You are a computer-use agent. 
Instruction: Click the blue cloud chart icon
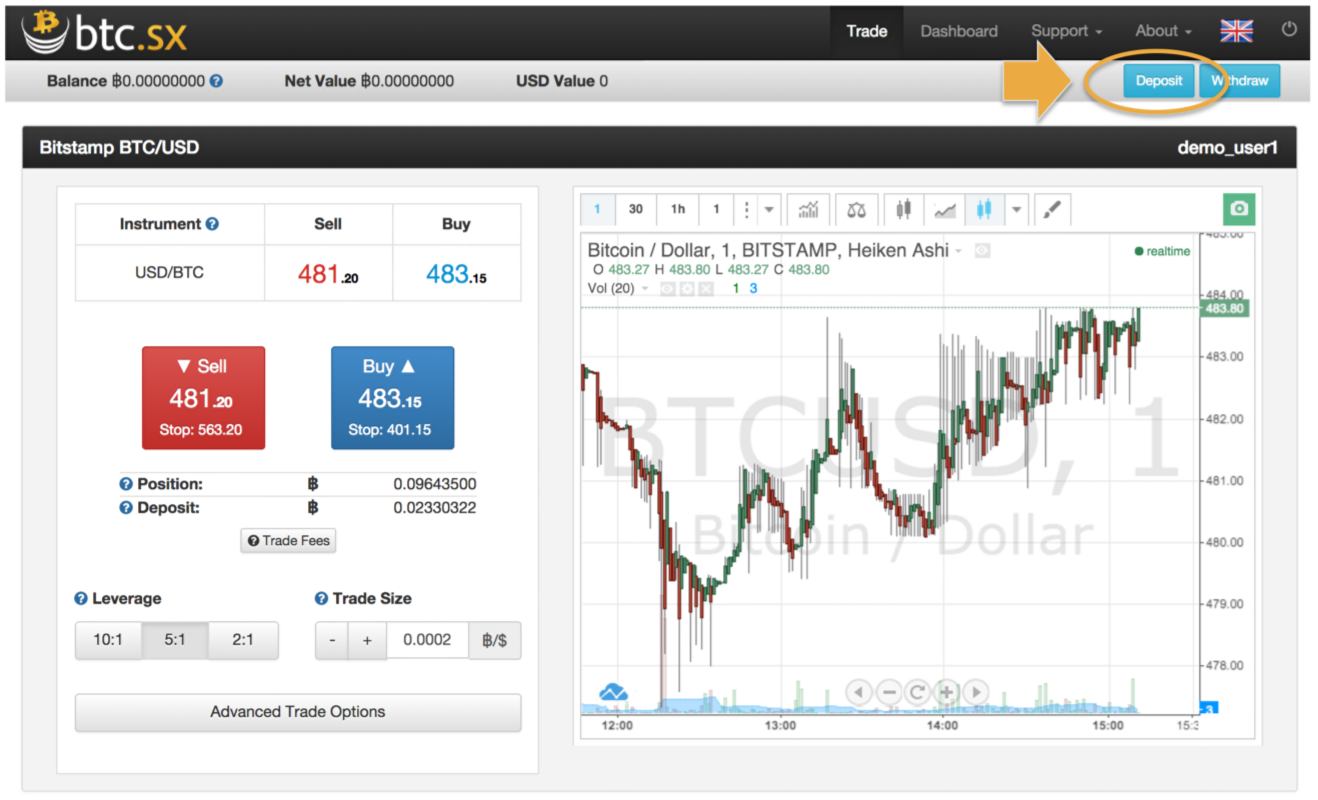(x=612, y=692)
